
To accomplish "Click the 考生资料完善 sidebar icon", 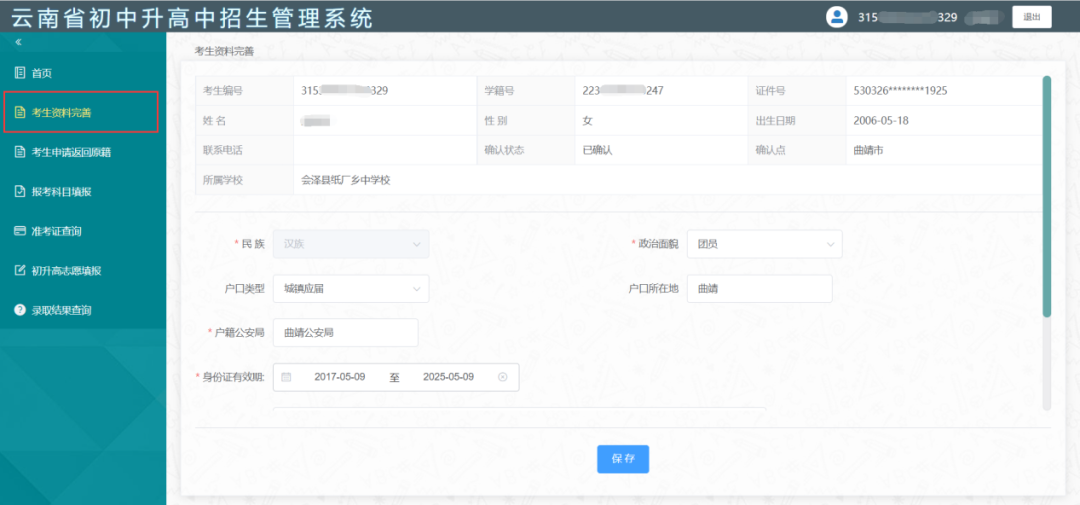I will point(20,112).
